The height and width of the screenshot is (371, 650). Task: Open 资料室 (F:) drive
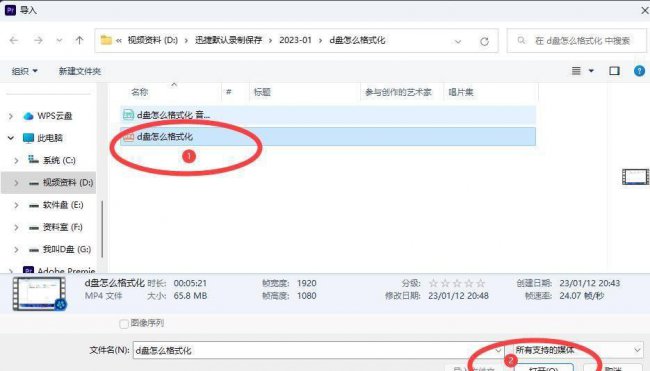(63, 227)
